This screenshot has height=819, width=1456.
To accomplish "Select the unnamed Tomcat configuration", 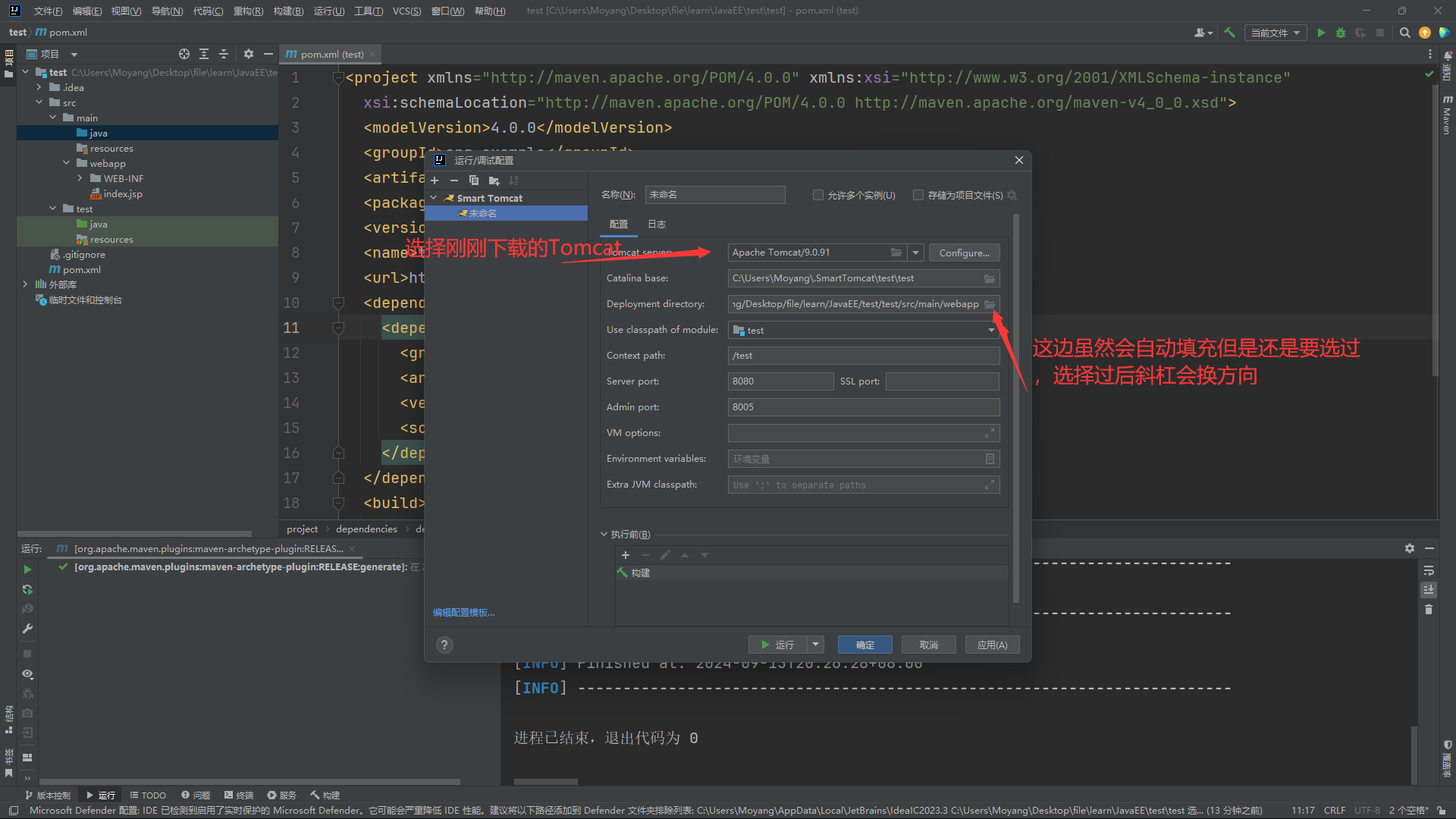I will click(506, 213).
